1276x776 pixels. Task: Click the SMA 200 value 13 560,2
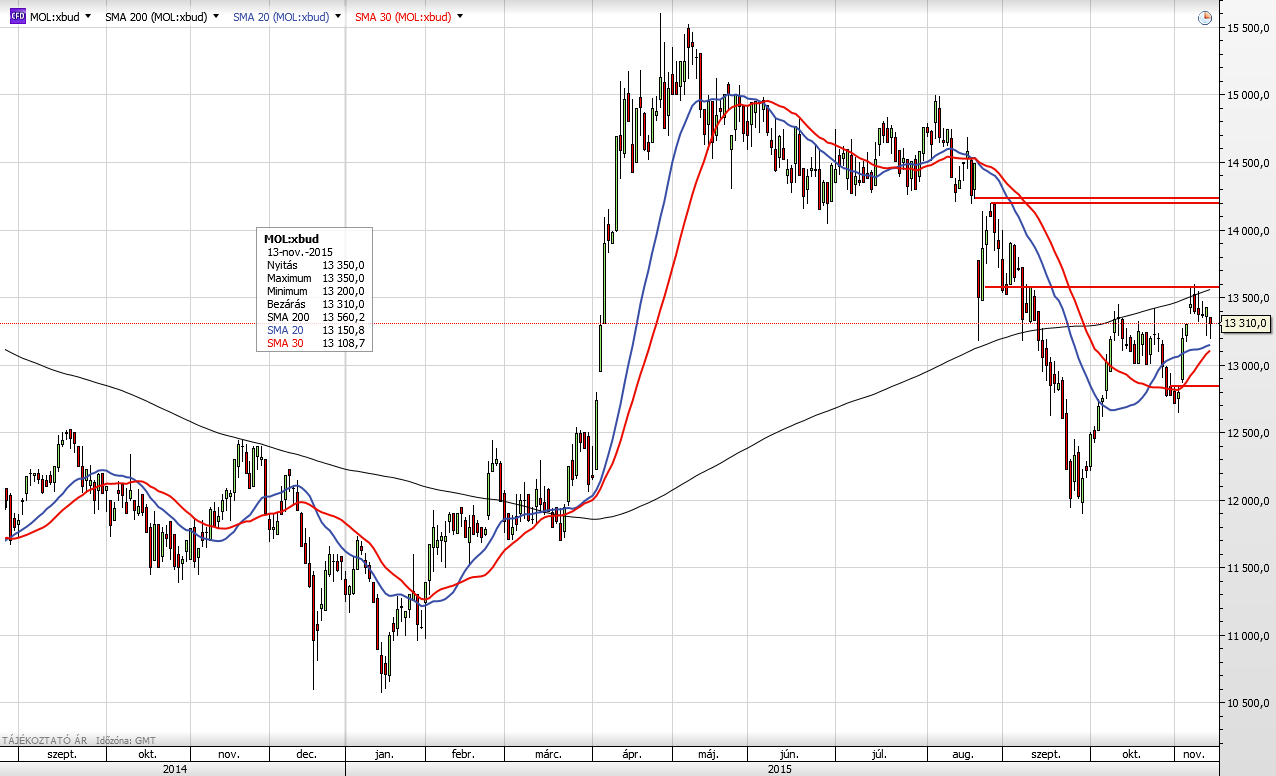tap(343, 317)
